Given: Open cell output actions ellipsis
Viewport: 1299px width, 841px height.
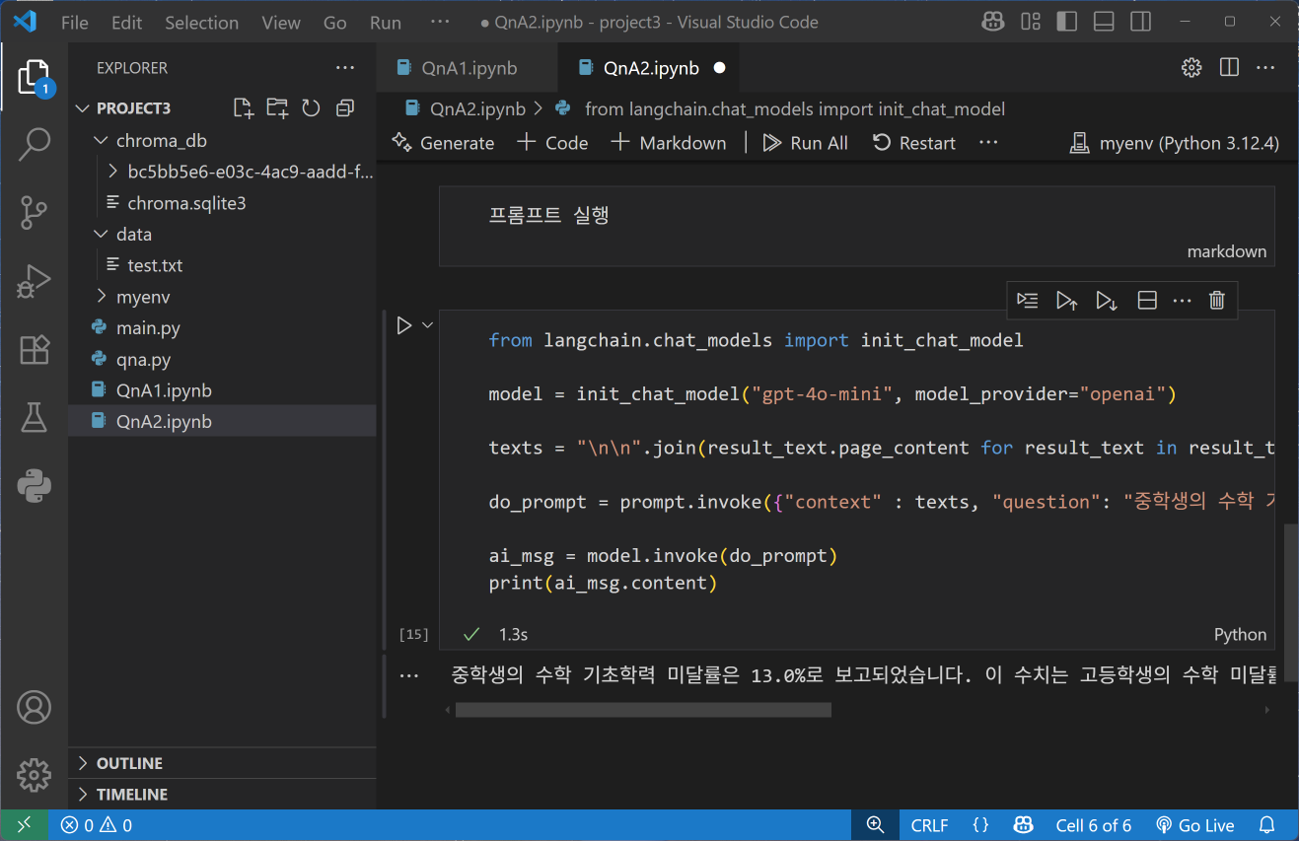Looking at the screenshot, I should [409, 676].
